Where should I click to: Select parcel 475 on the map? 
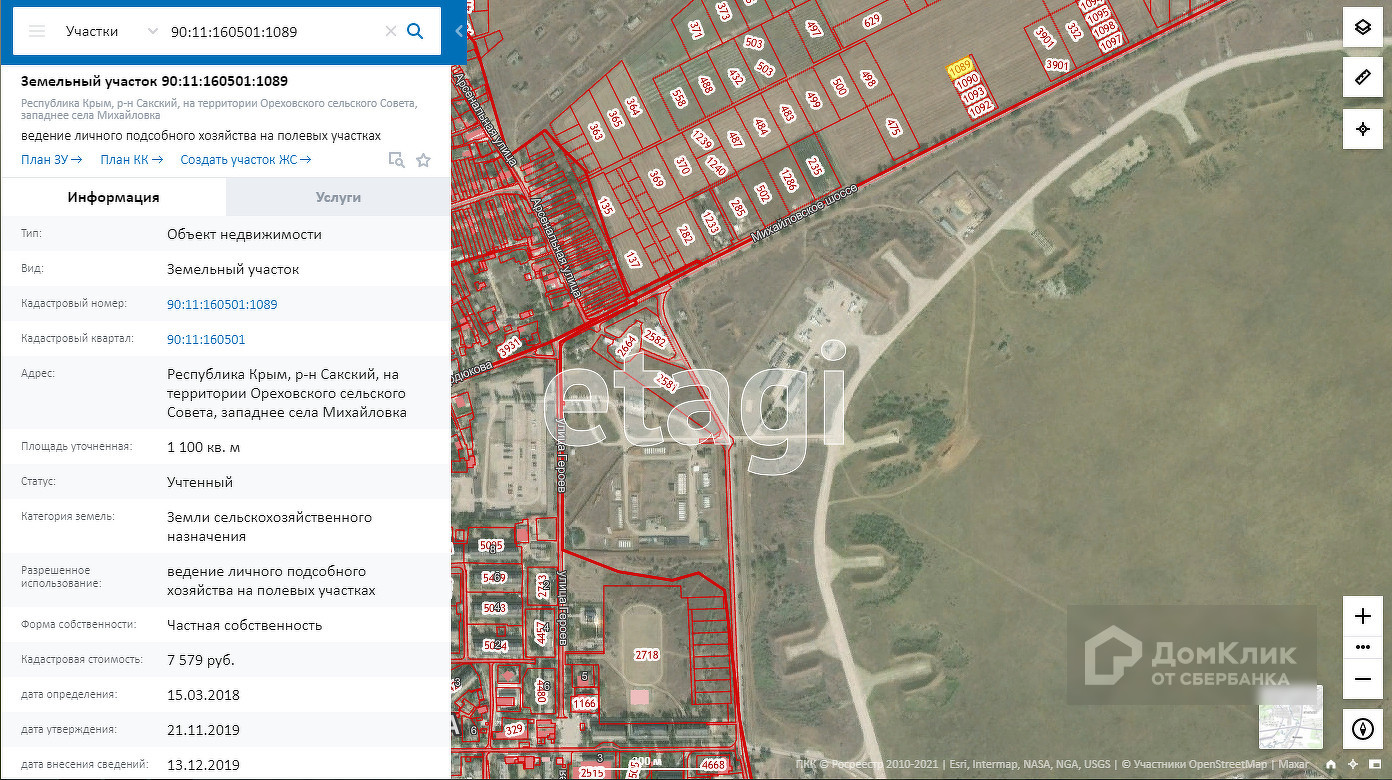(892, 127)
